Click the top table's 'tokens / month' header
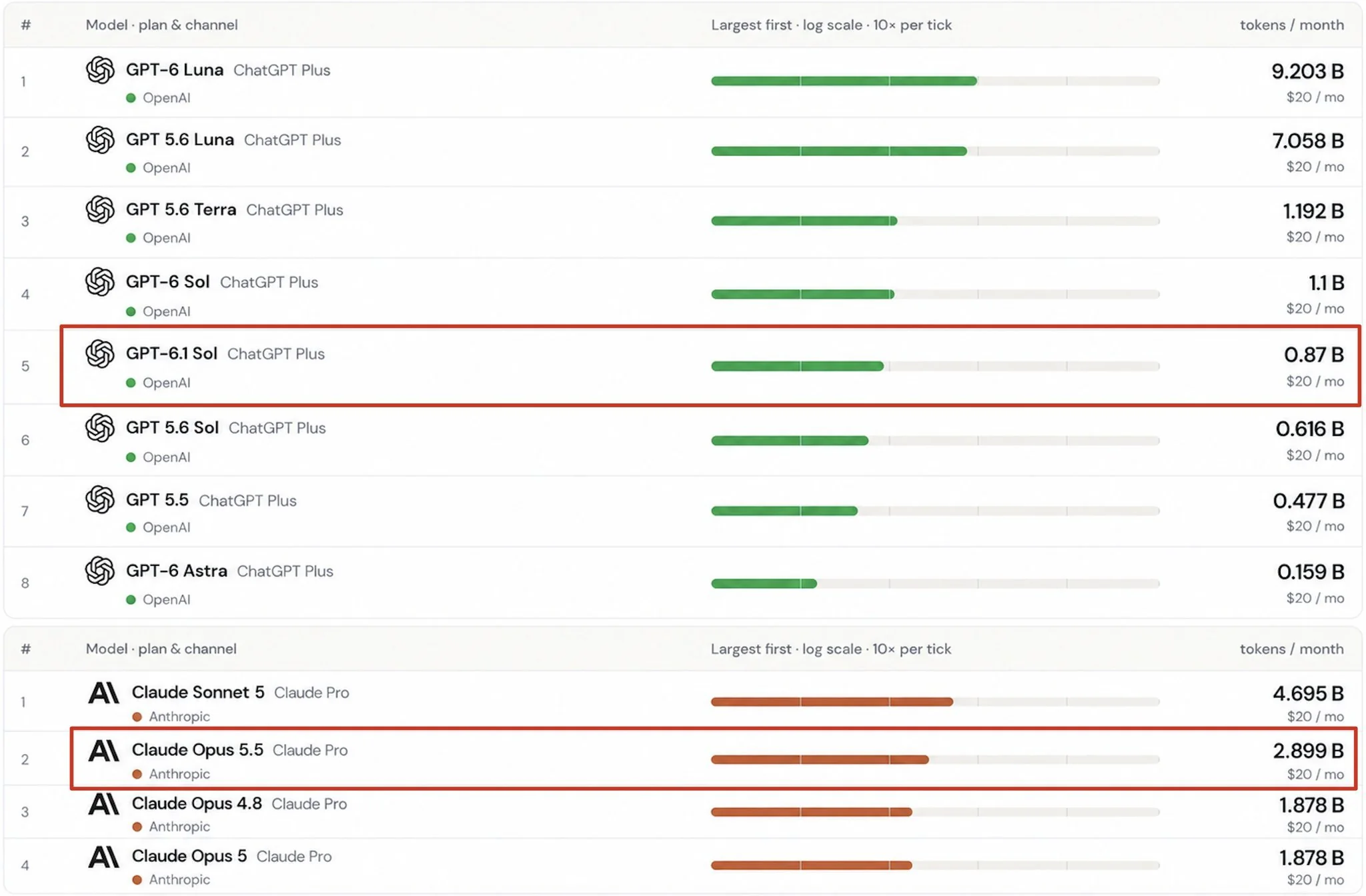The height and width of the screenshot is (896, 1366). (x=1292, y=25)
